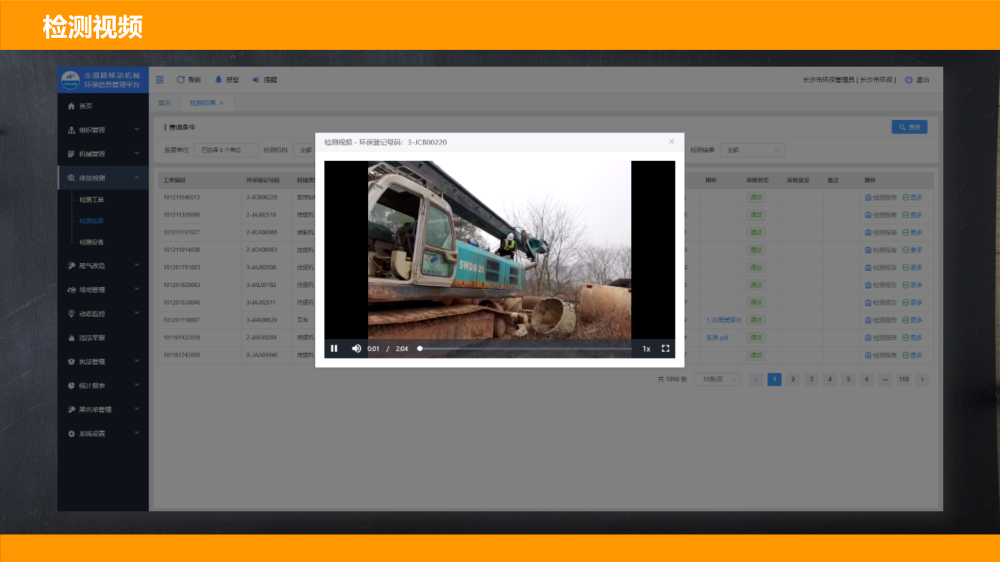Close the 检测结果 tab
Screen dimensions: 1000x562
[222, 103]
